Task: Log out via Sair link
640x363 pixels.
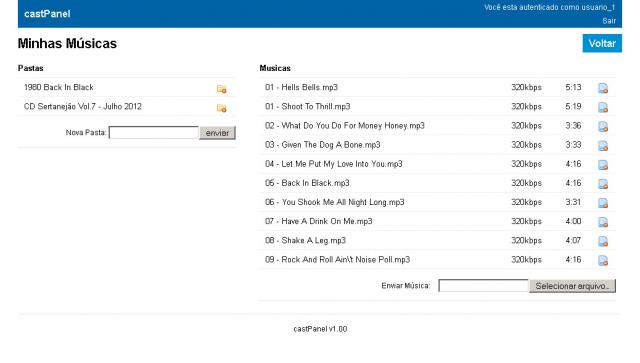Action: click(609, 21)
